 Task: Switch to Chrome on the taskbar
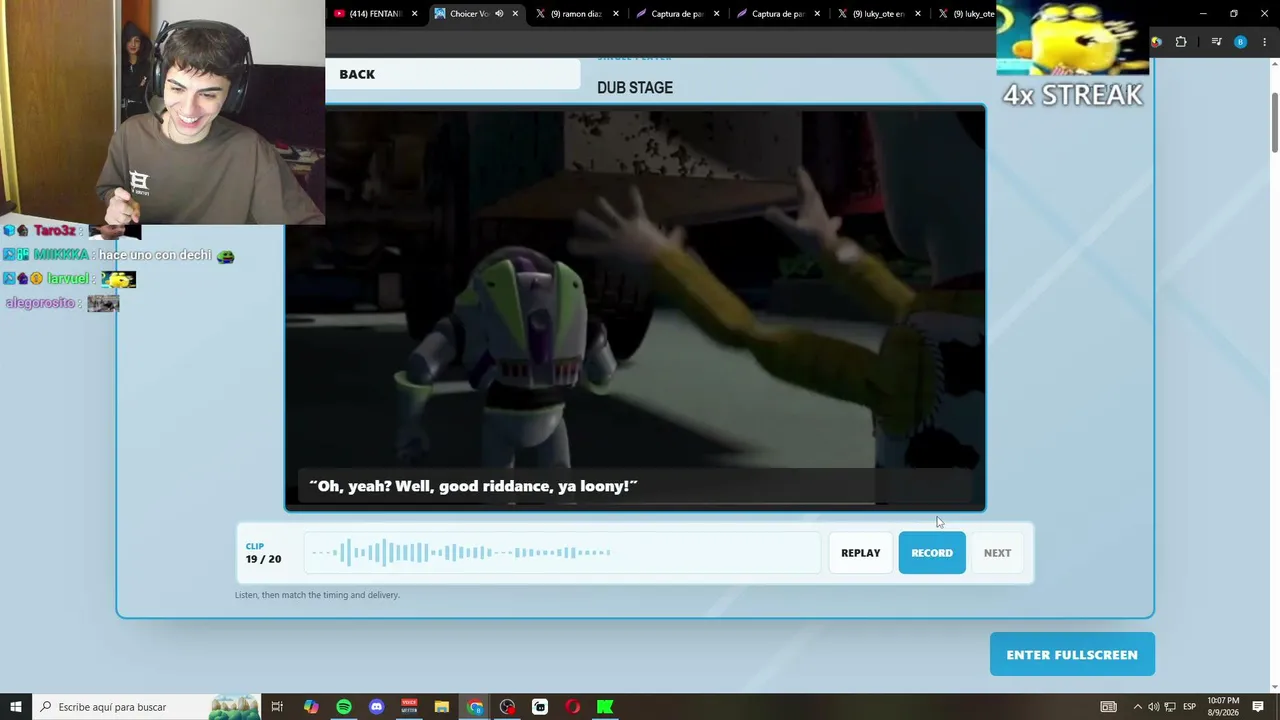475,707
